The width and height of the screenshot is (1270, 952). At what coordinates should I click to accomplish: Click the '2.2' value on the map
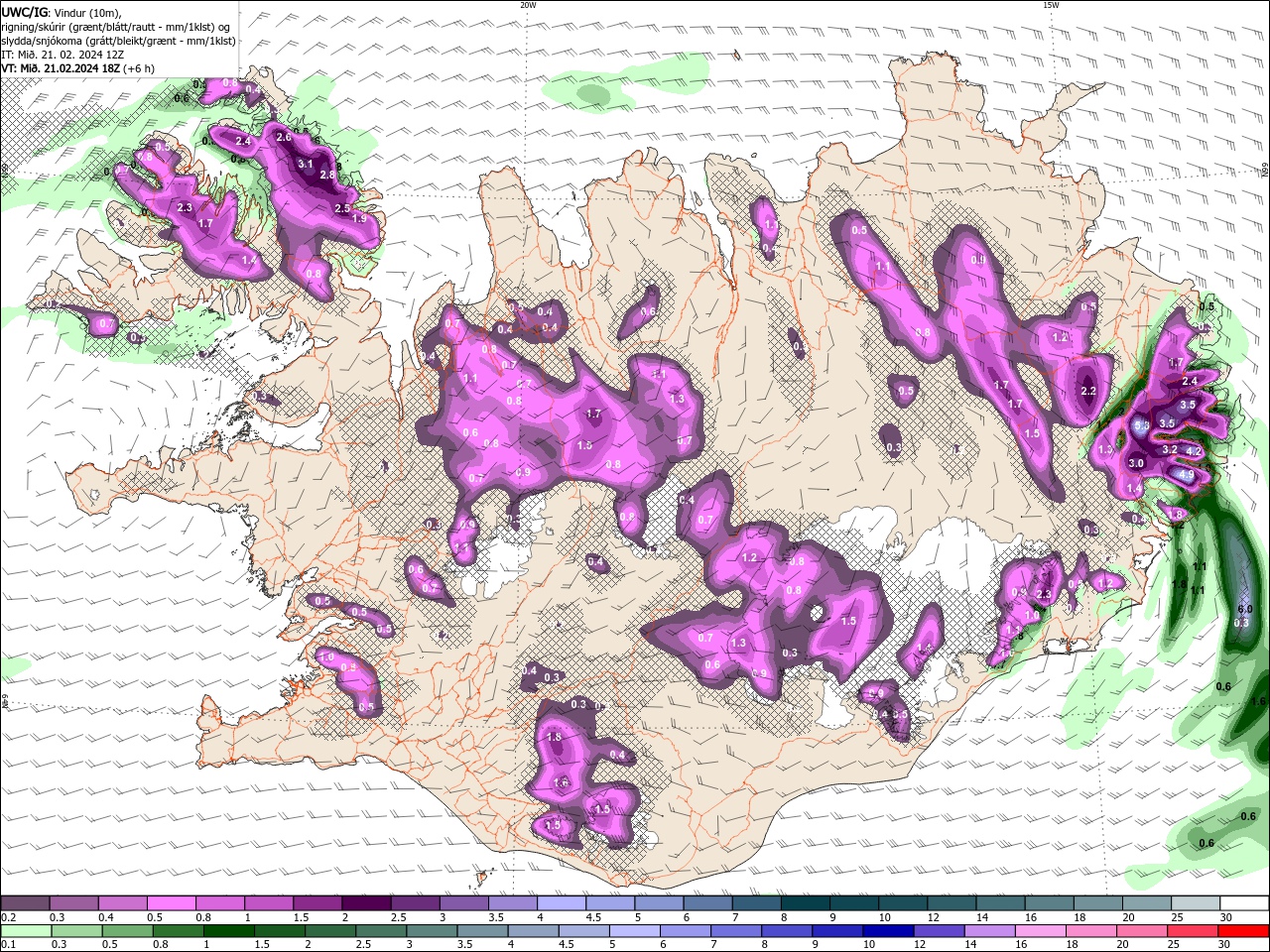point(1087,391)
